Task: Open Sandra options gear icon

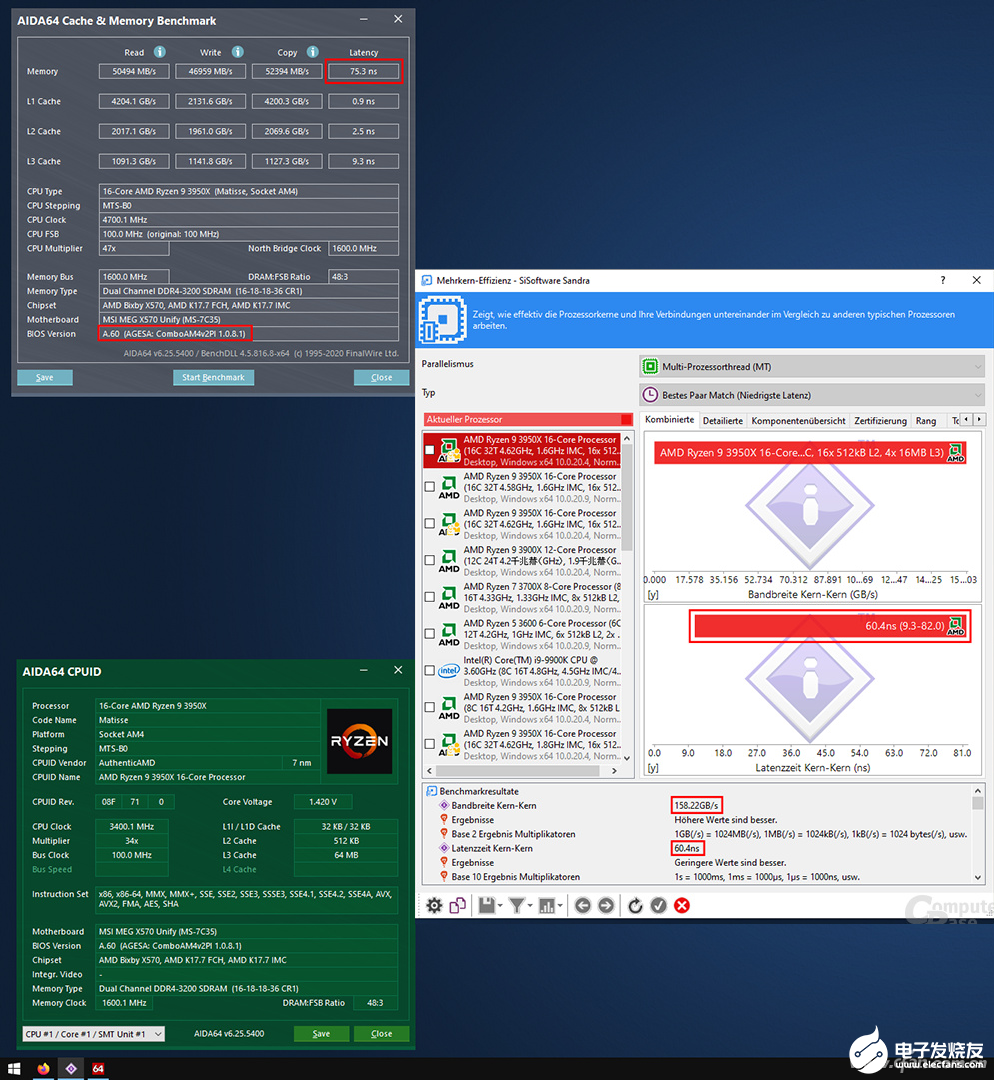Action: [434, 905]
